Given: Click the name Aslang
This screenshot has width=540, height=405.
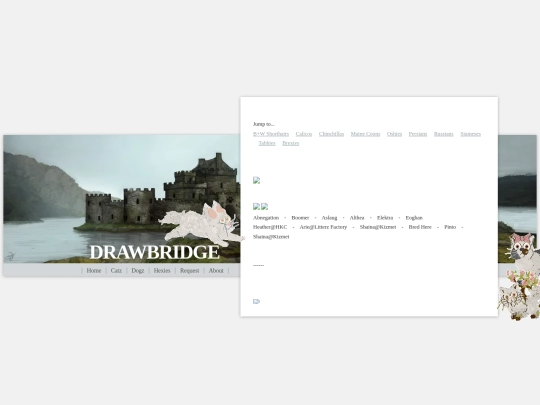Looking at the screenshot, I should pos(329,218).
